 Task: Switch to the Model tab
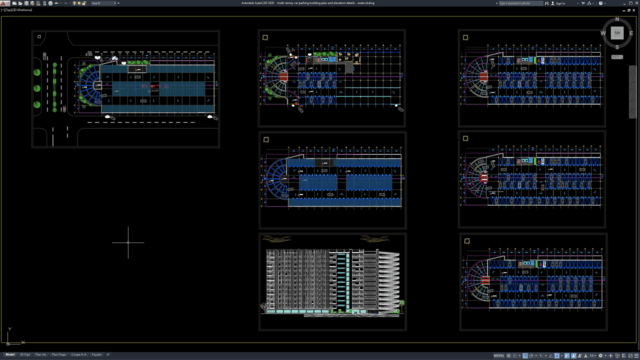pyautogui.click(x=10, y=355)
